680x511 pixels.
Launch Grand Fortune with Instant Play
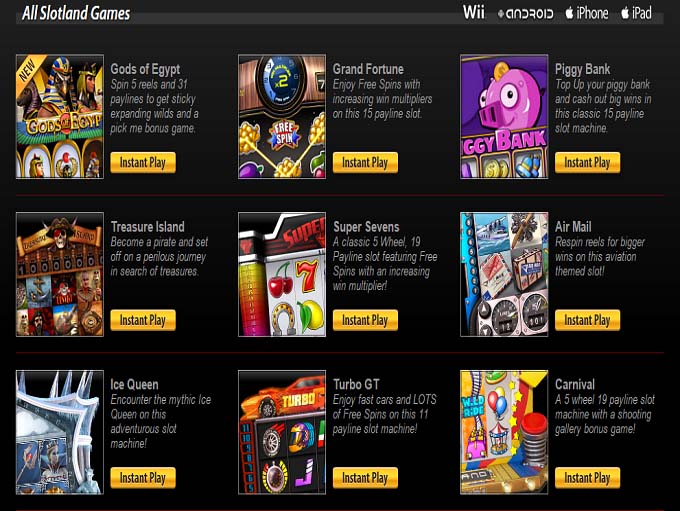coord(365,163)
